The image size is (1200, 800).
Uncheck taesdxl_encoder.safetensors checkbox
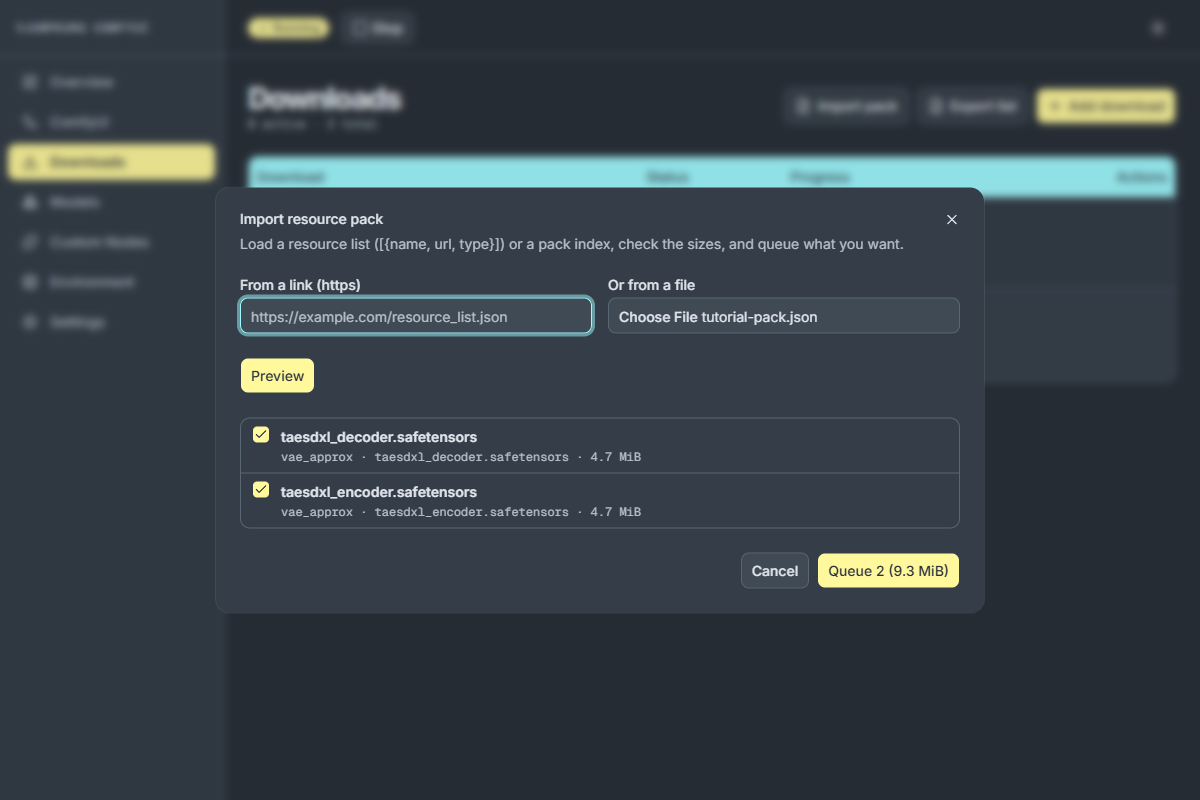click(261, 490)
